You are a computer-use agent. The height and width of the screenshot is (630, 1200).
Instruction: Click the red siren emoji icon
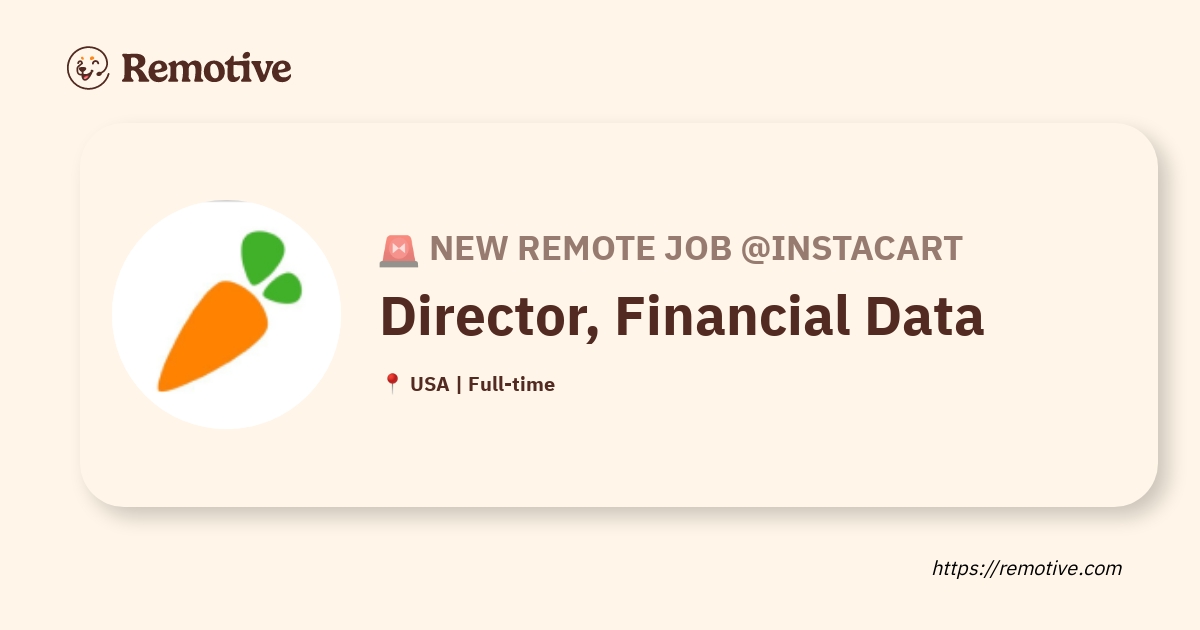(x=399, y=249)
